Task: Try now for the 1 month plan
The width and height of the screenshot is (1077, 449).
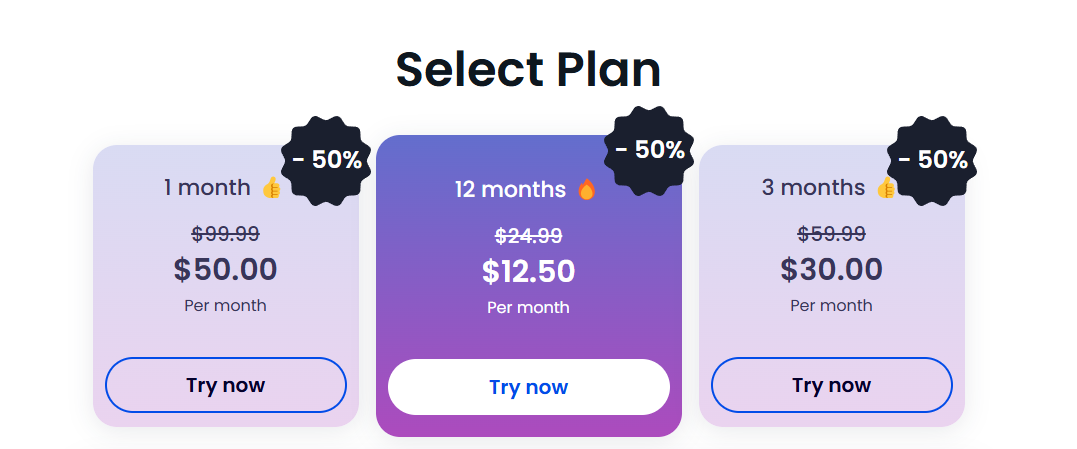Action: point(226,385)
